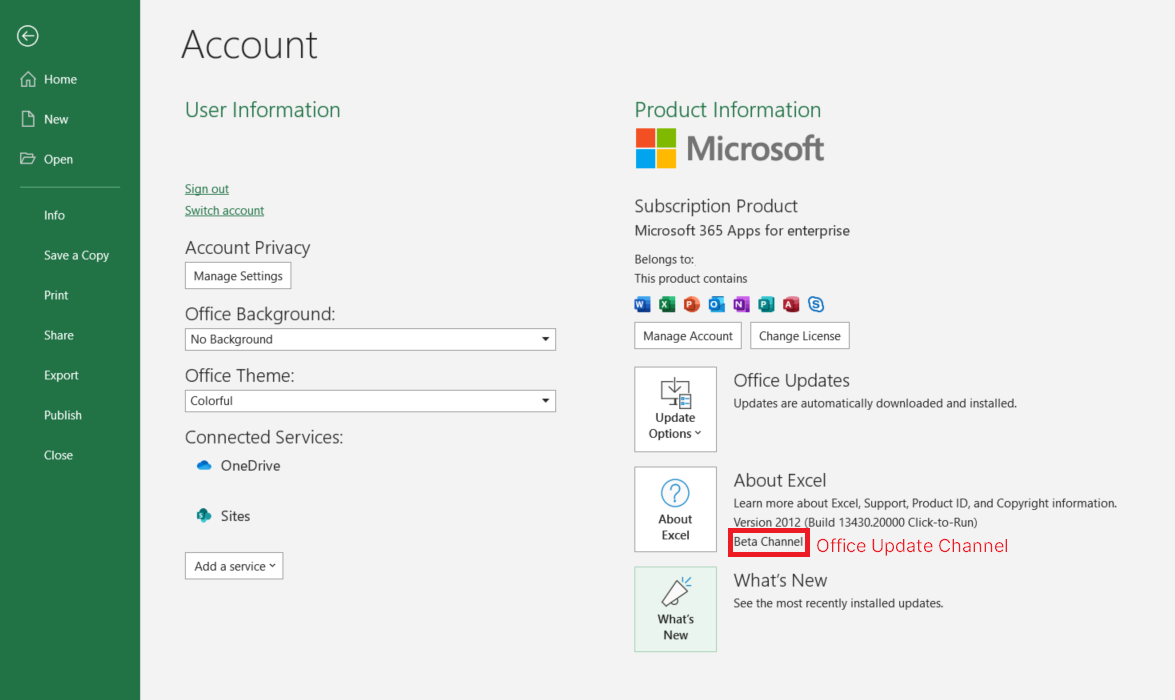This screenshot has height=700, width=1175.
Task: Click the Sign out link
Action: [x=207, y=189]
